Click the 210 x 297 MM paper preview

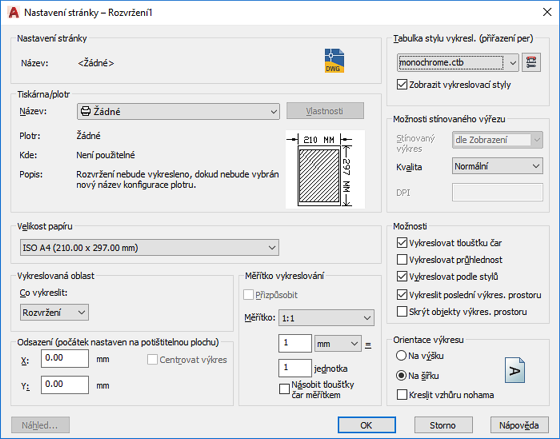pyautogui.click(x=325, y=169)
